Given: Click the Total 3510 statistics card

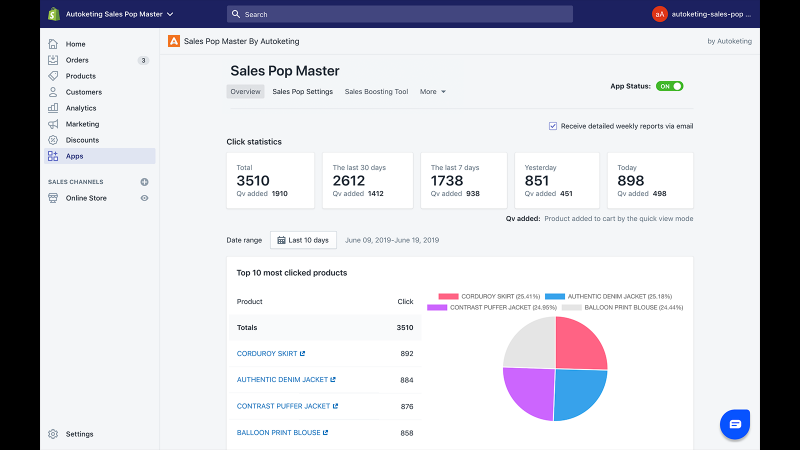Looking at the screenshot, I should point(270,181).
